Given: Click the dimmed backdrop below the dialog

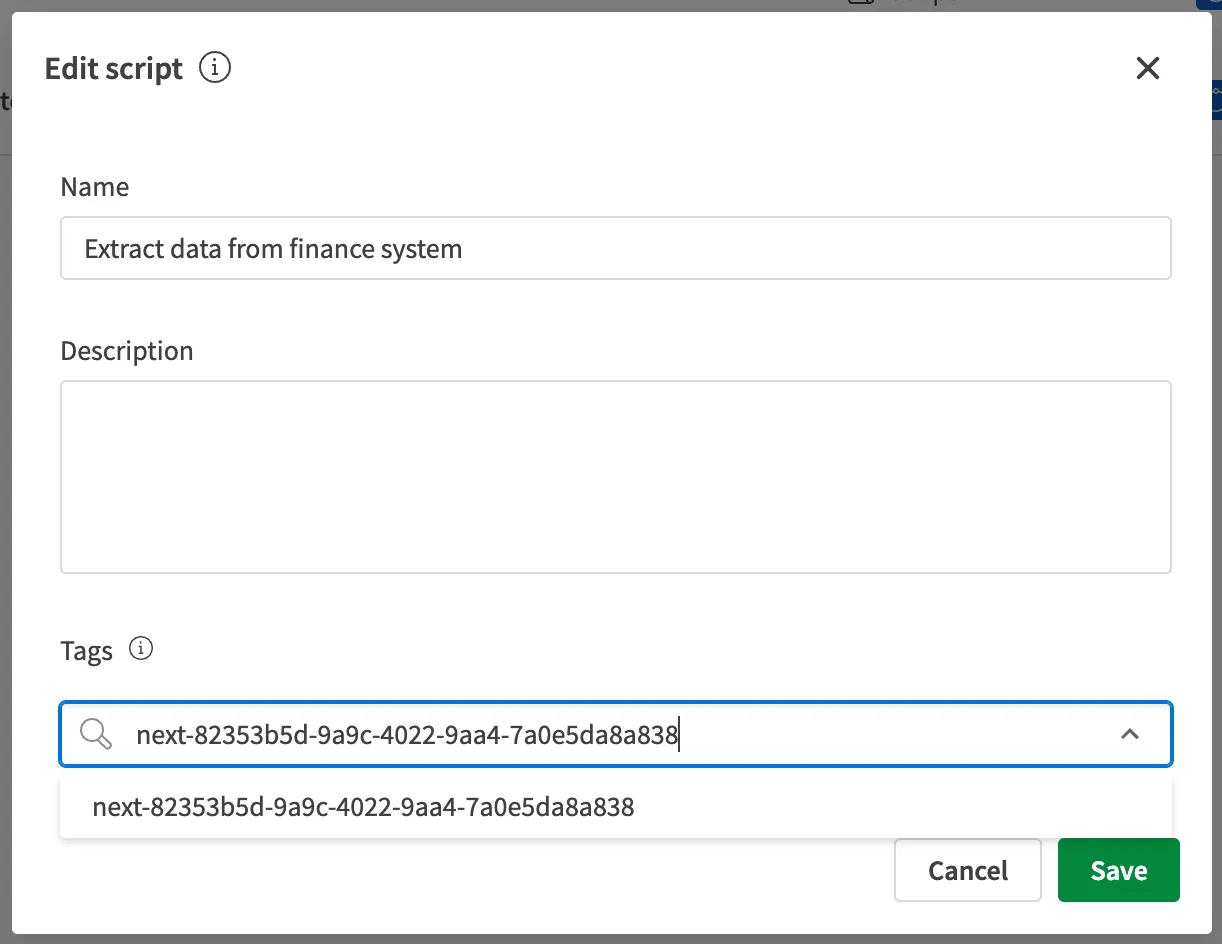Looking at the screenshot, I should (611, 939).
